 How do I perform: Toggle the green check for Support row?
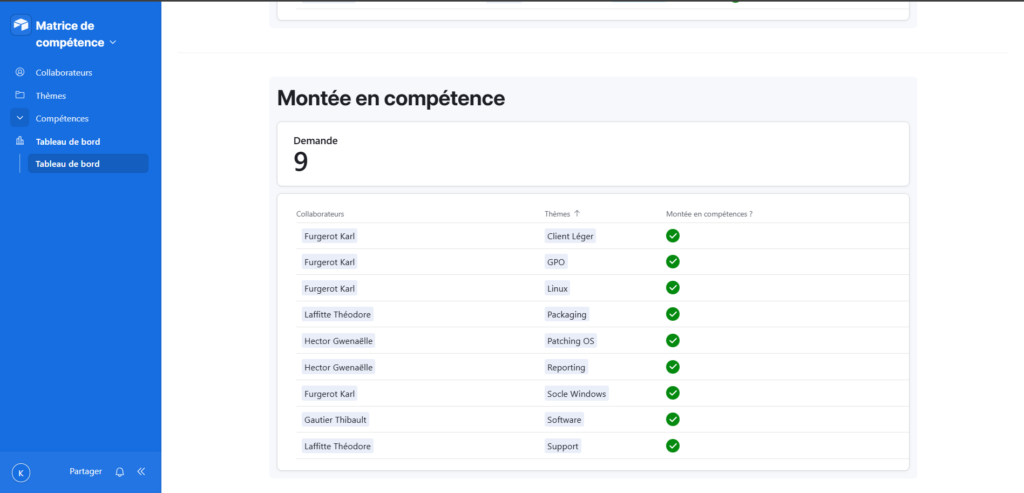click(x=673, y=446)
